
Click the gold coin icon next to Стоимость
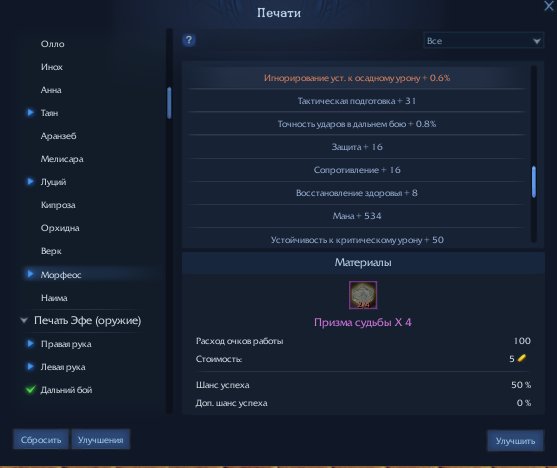[x=521, y=358]
